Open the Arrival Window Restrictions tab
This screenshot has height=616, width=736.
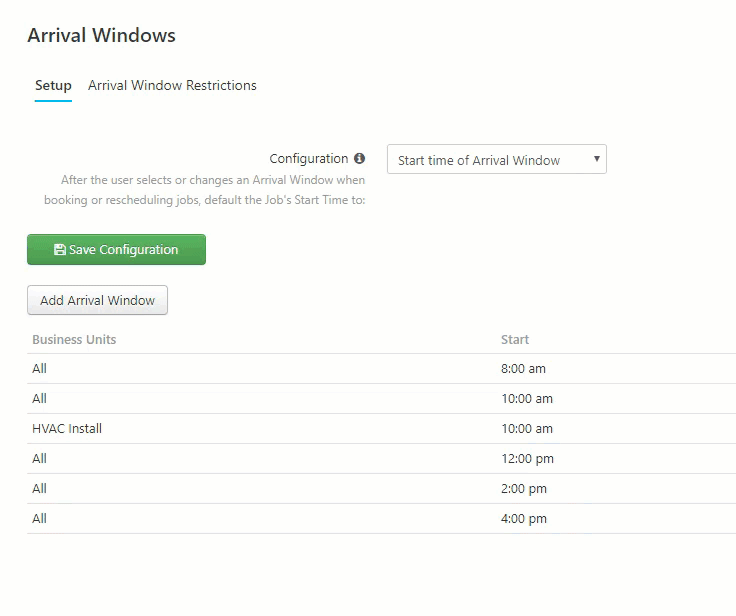(172, 85)
